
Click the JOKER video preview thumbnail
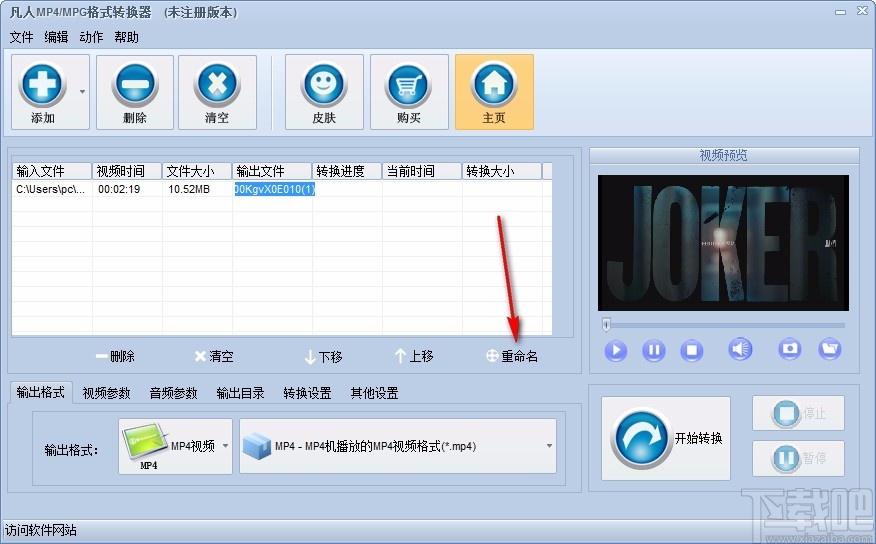click(x=723, y=243)
